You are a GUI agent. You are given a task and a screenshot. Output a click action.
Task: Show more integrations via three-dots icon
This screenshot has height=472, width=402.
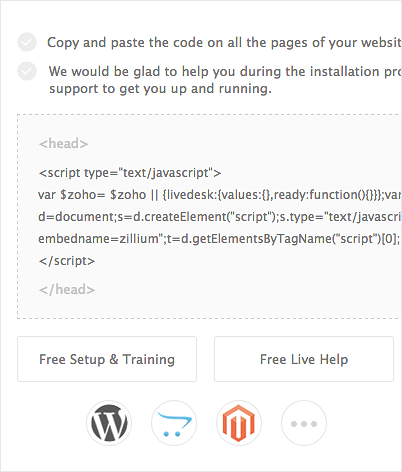pos(304,423)
